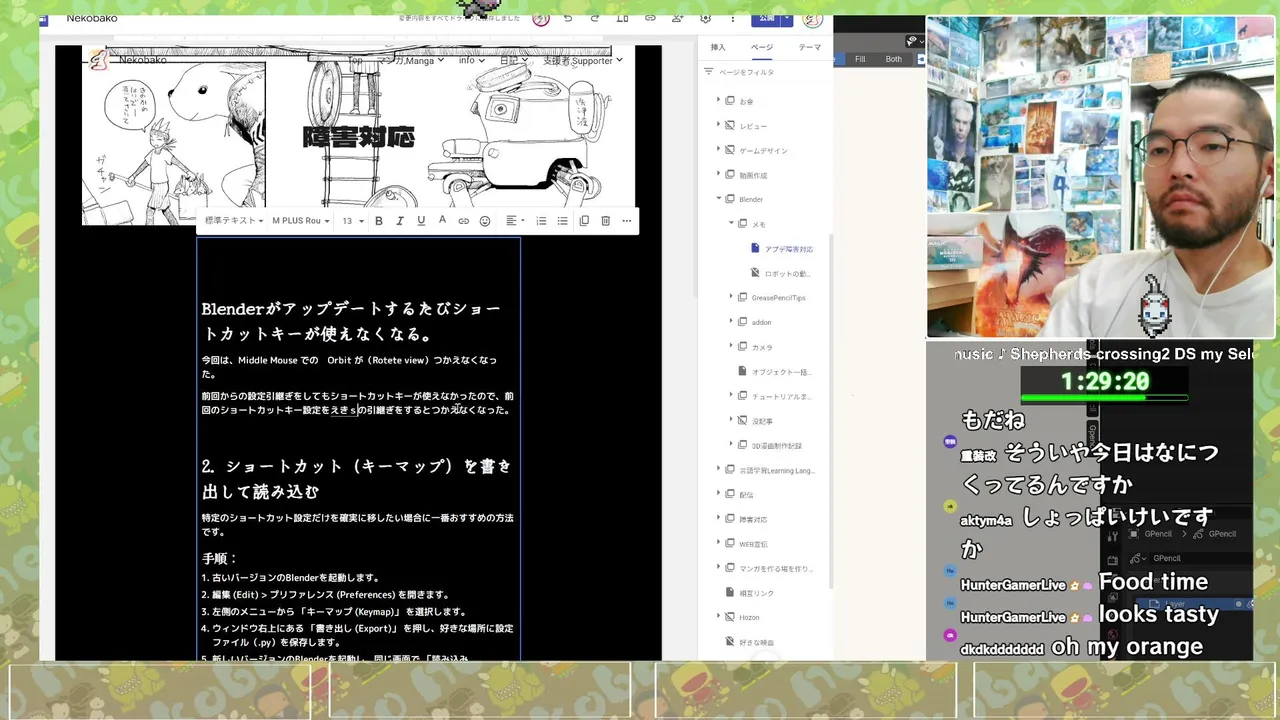Select the カメラ page entry

tap(762, 347)
